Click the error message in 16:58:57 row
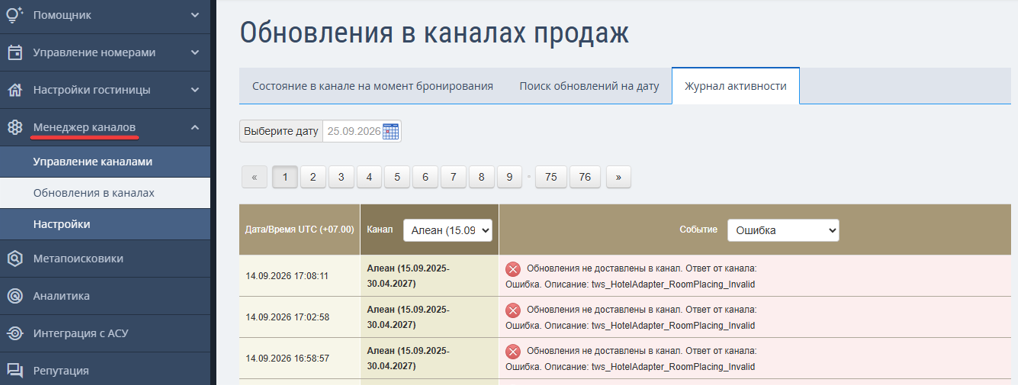The width and height of the screenshot is (1018, 385). (x=631, y=358)
